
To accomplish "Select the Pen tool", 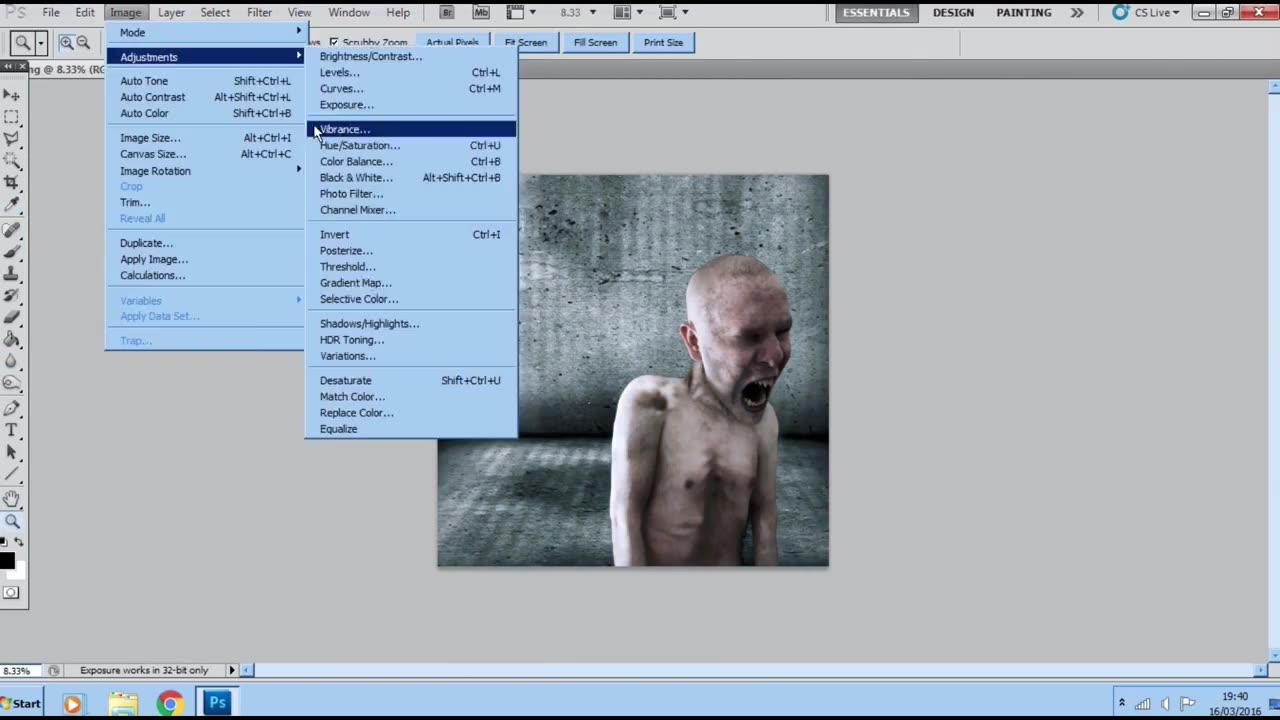I will 12,409.
